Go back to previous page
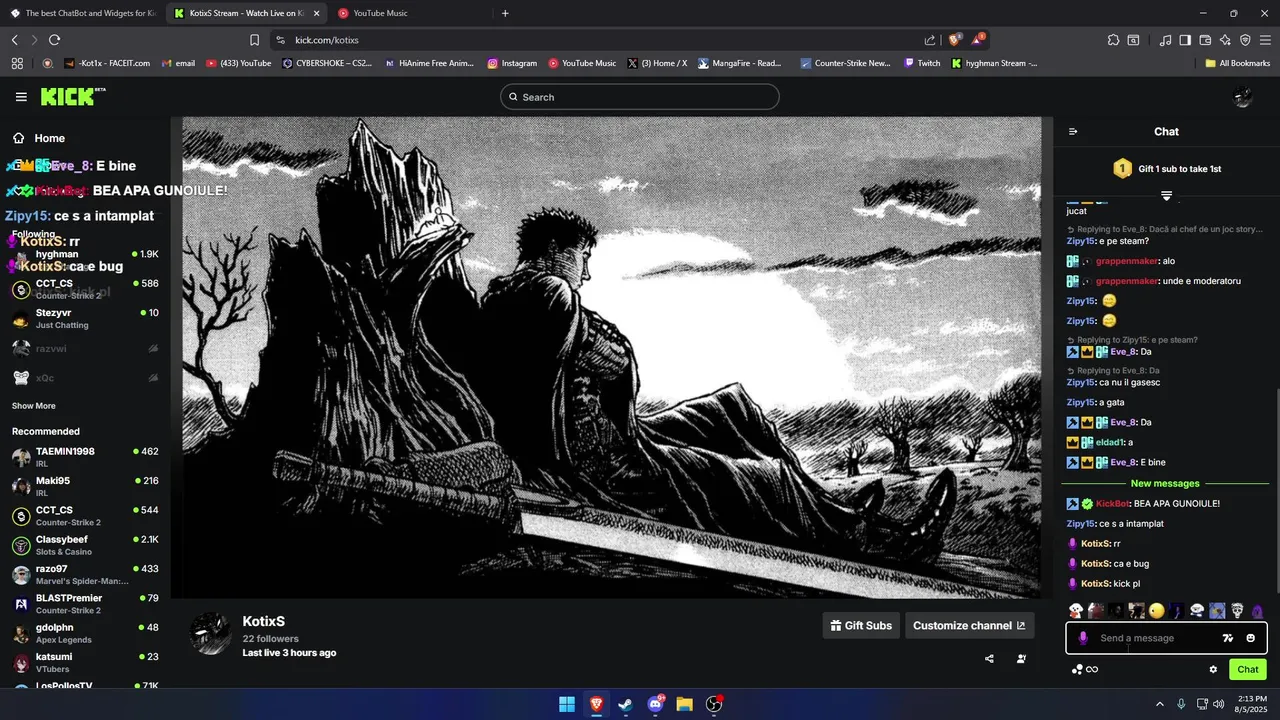 coord(14,40)
